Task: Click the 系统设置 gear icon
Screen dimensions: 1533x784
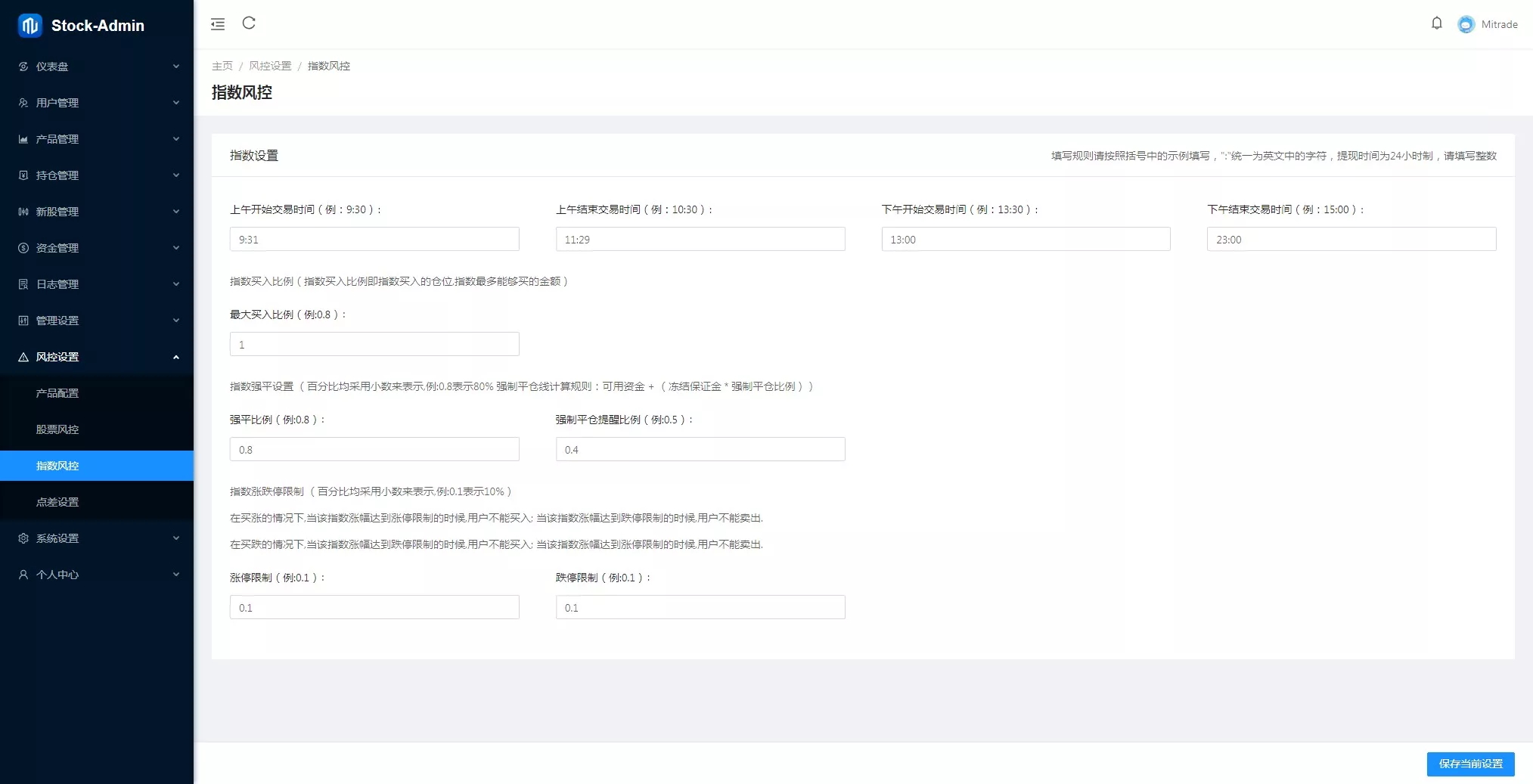Action: point(23,538)
